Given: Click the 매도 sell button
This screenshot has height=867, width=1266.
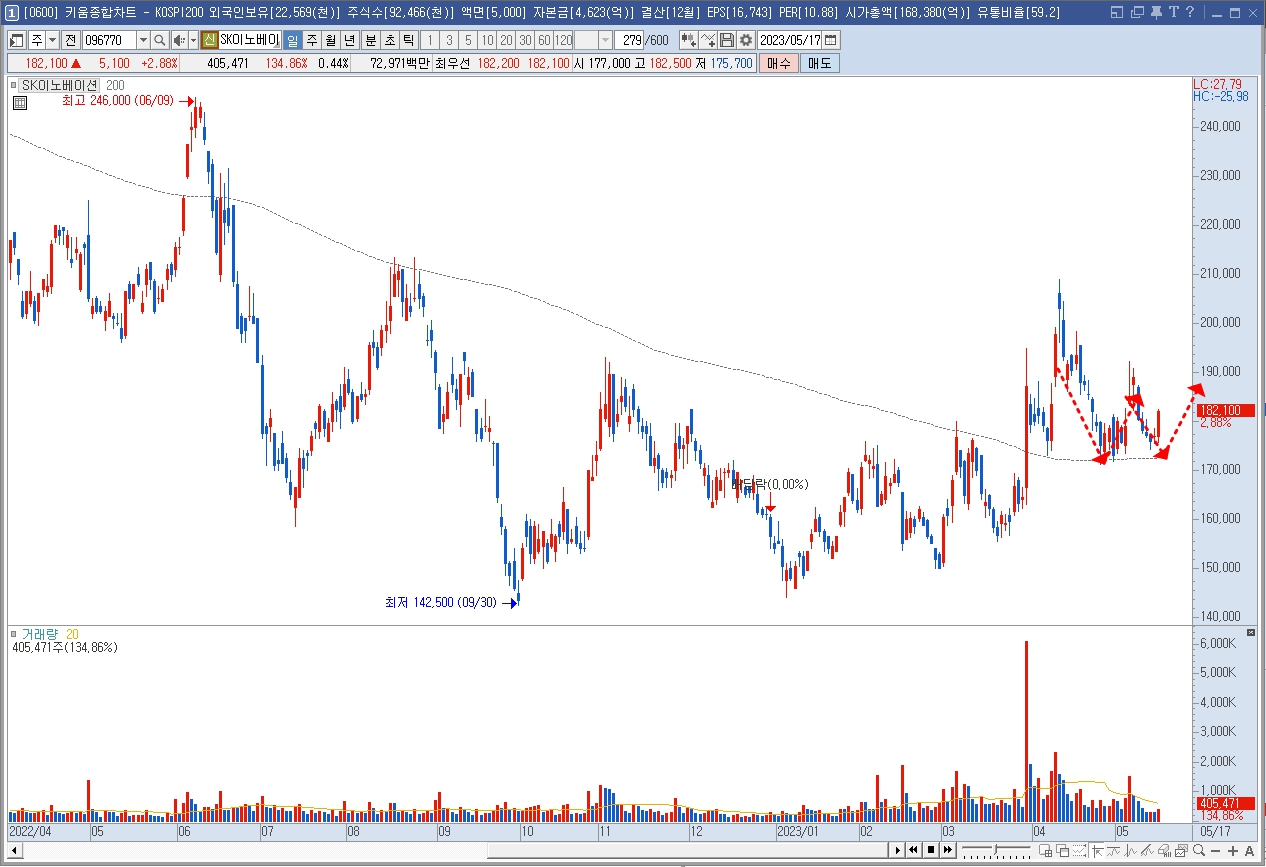Looking at the screenshot, I should 820,63.
